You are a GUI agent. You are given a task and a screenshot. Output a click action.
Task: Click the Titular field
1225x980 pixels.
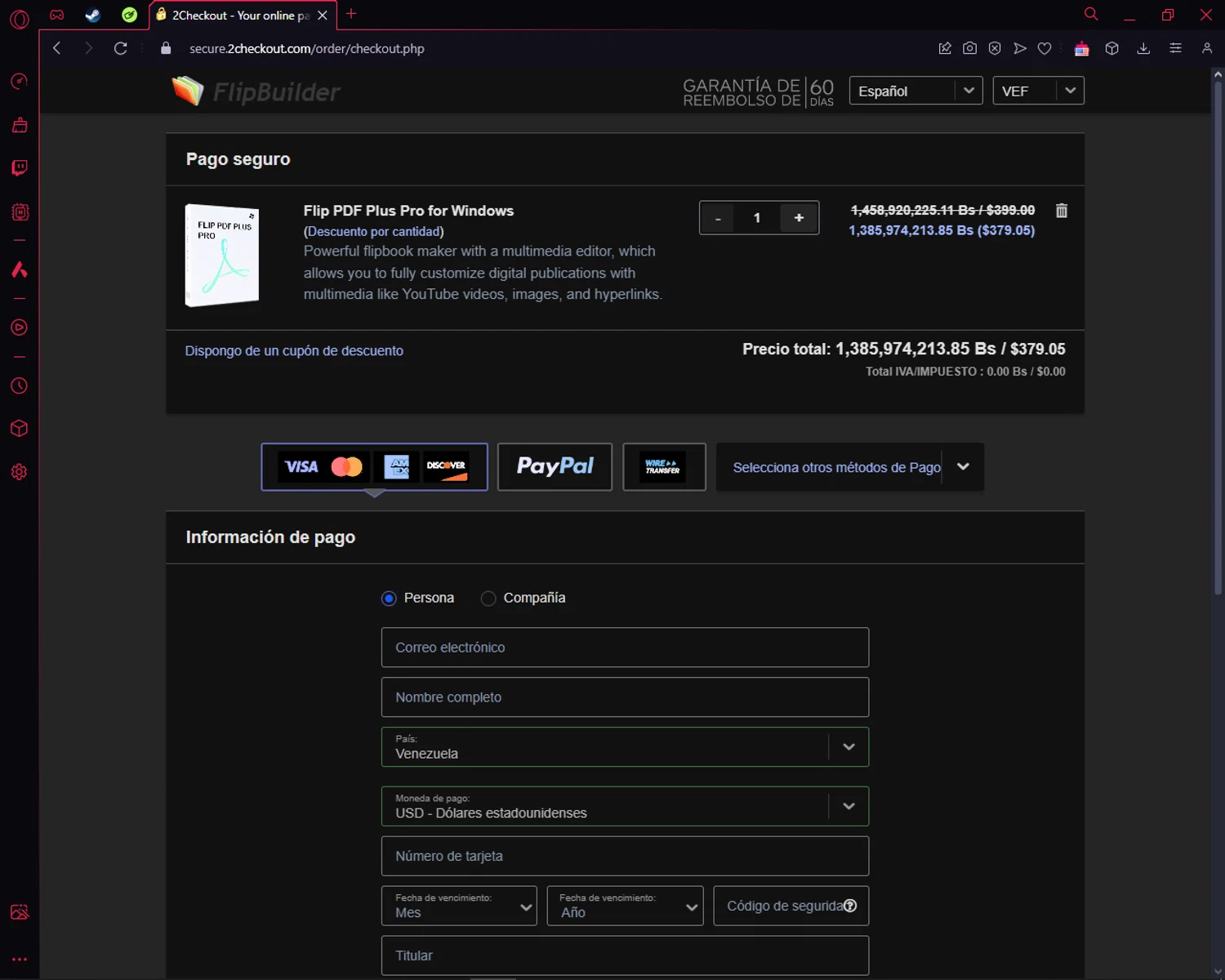pyautogui.click(x=625, y=955)
